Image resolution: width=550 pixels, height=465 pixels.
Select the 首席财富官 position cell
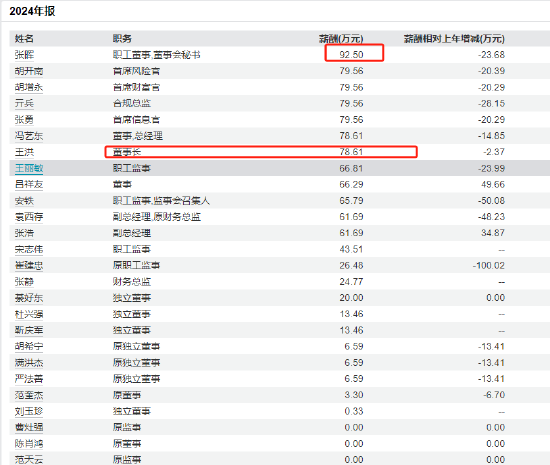[x=136, y=87]
